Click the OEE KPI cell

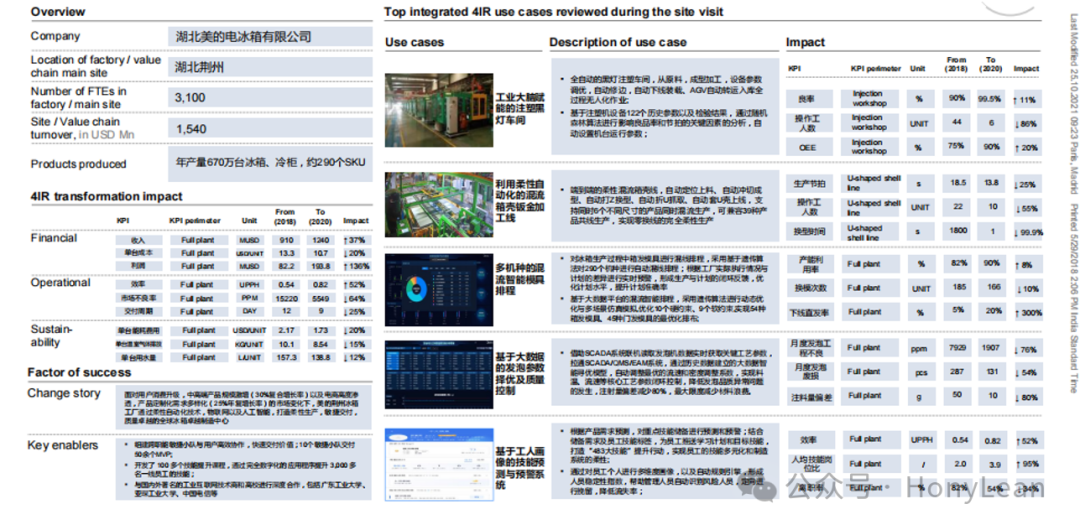(x=806, y=145)
